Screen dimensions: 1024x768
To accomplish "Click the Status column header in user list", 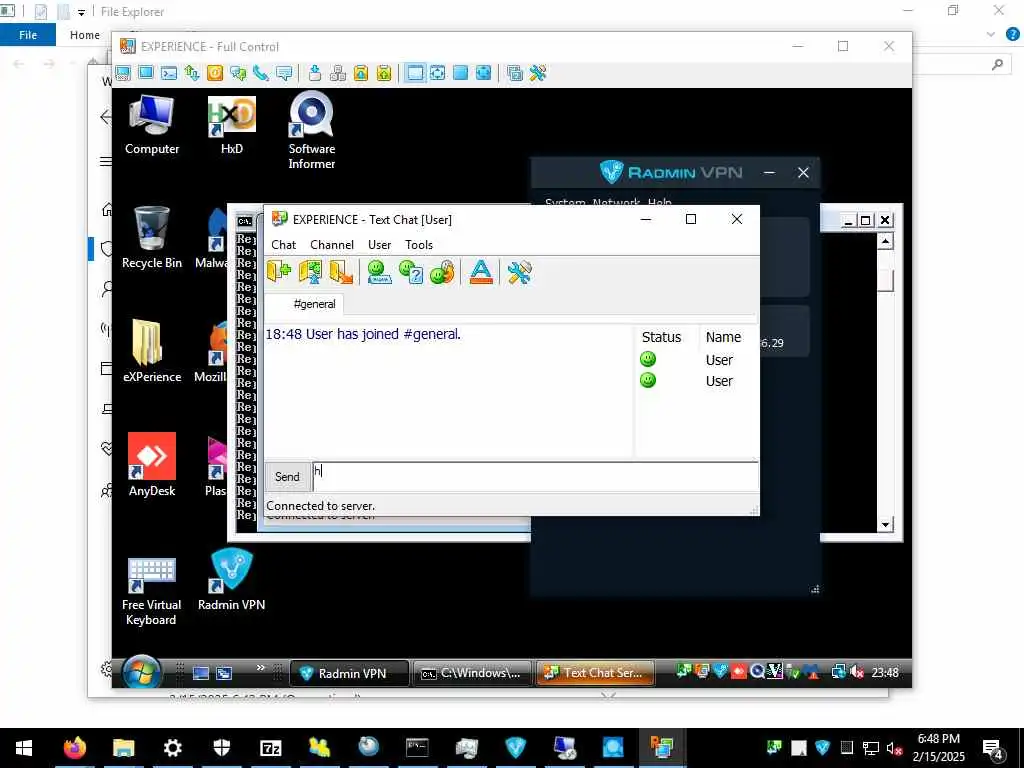I will coord(667,337).
